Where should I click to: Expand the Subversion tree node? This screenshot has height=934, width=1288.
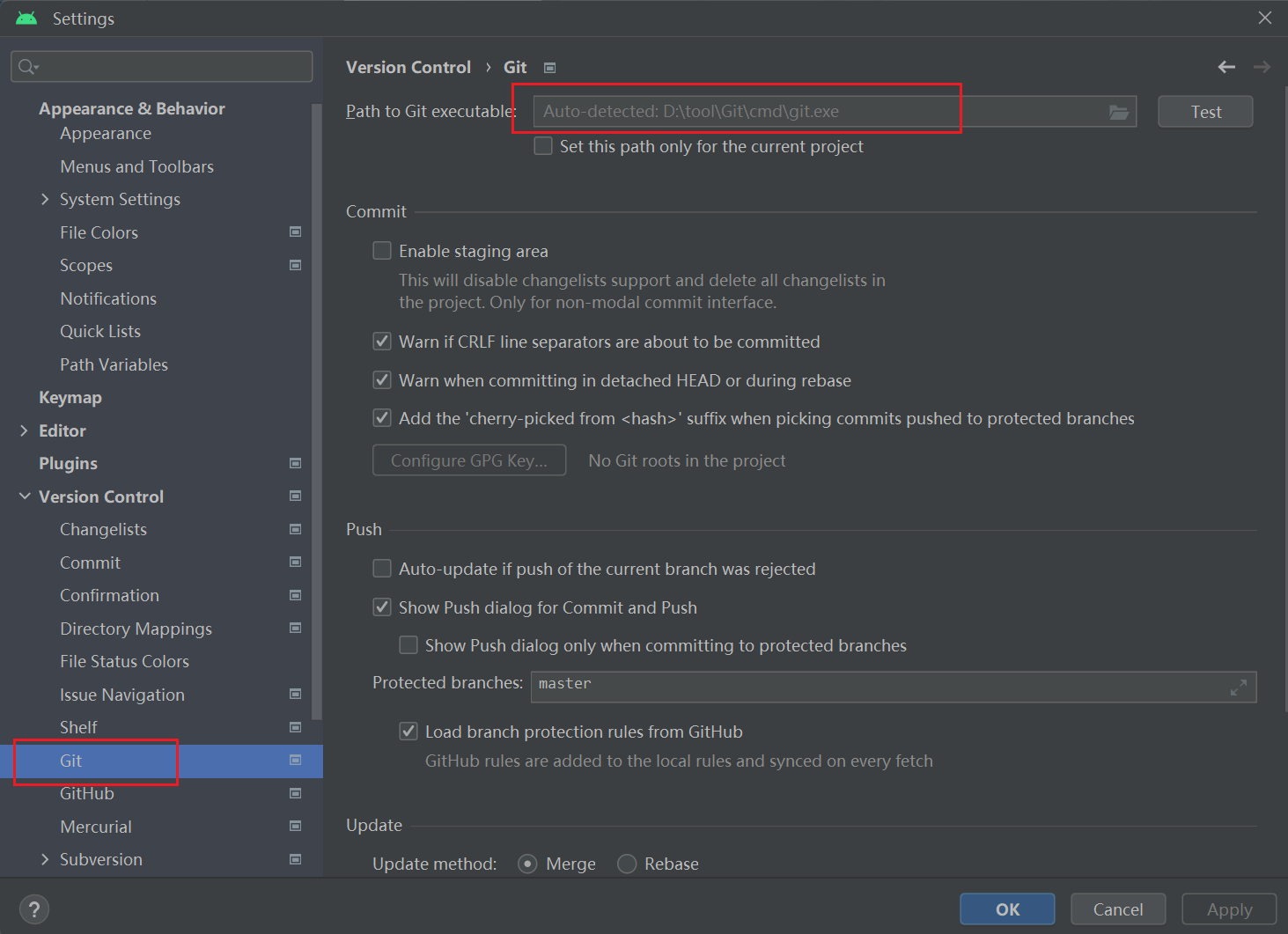[45, 859]
